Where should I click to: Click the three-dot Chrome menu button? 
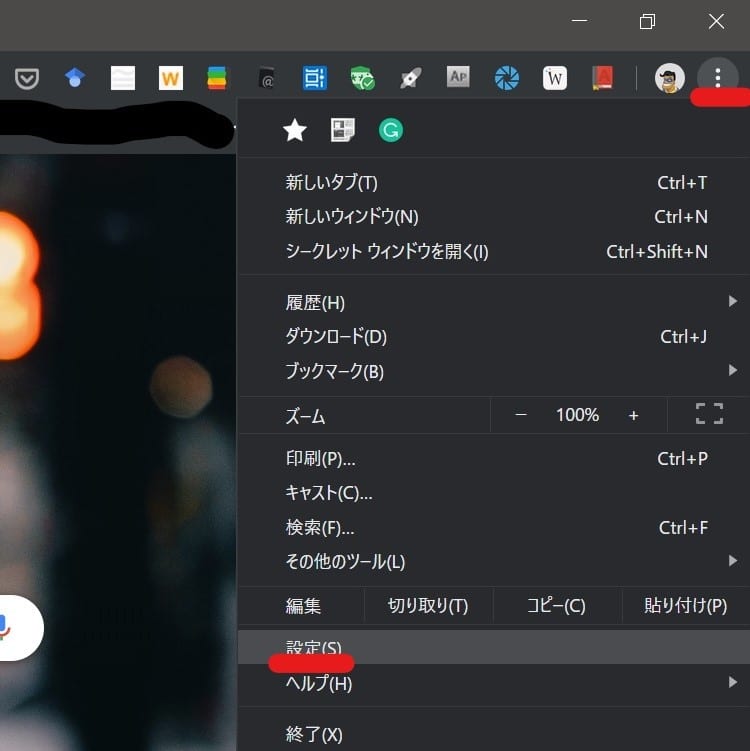point(717,78)
